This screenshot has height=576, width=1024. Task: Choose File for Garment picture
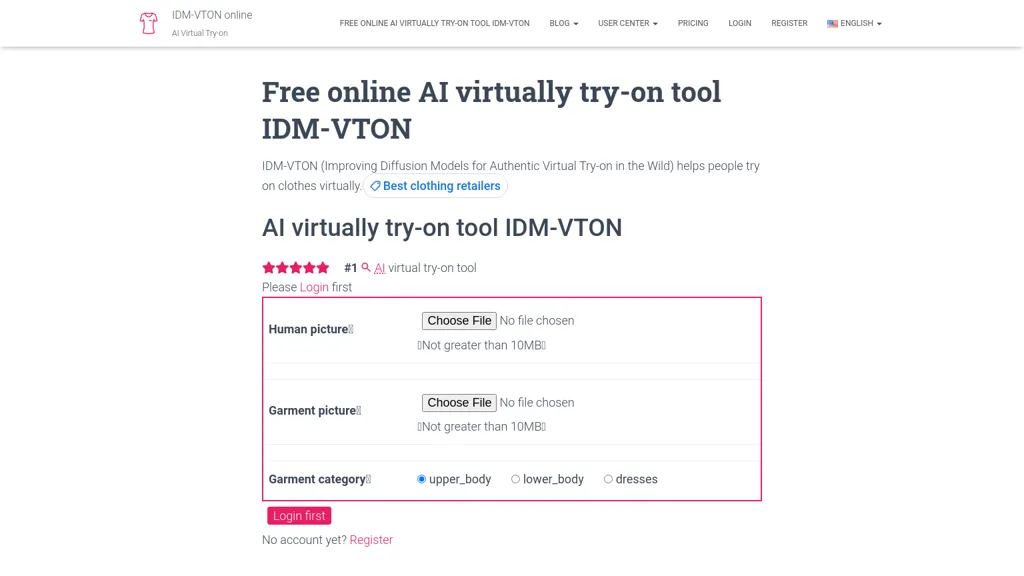[459, 403]
